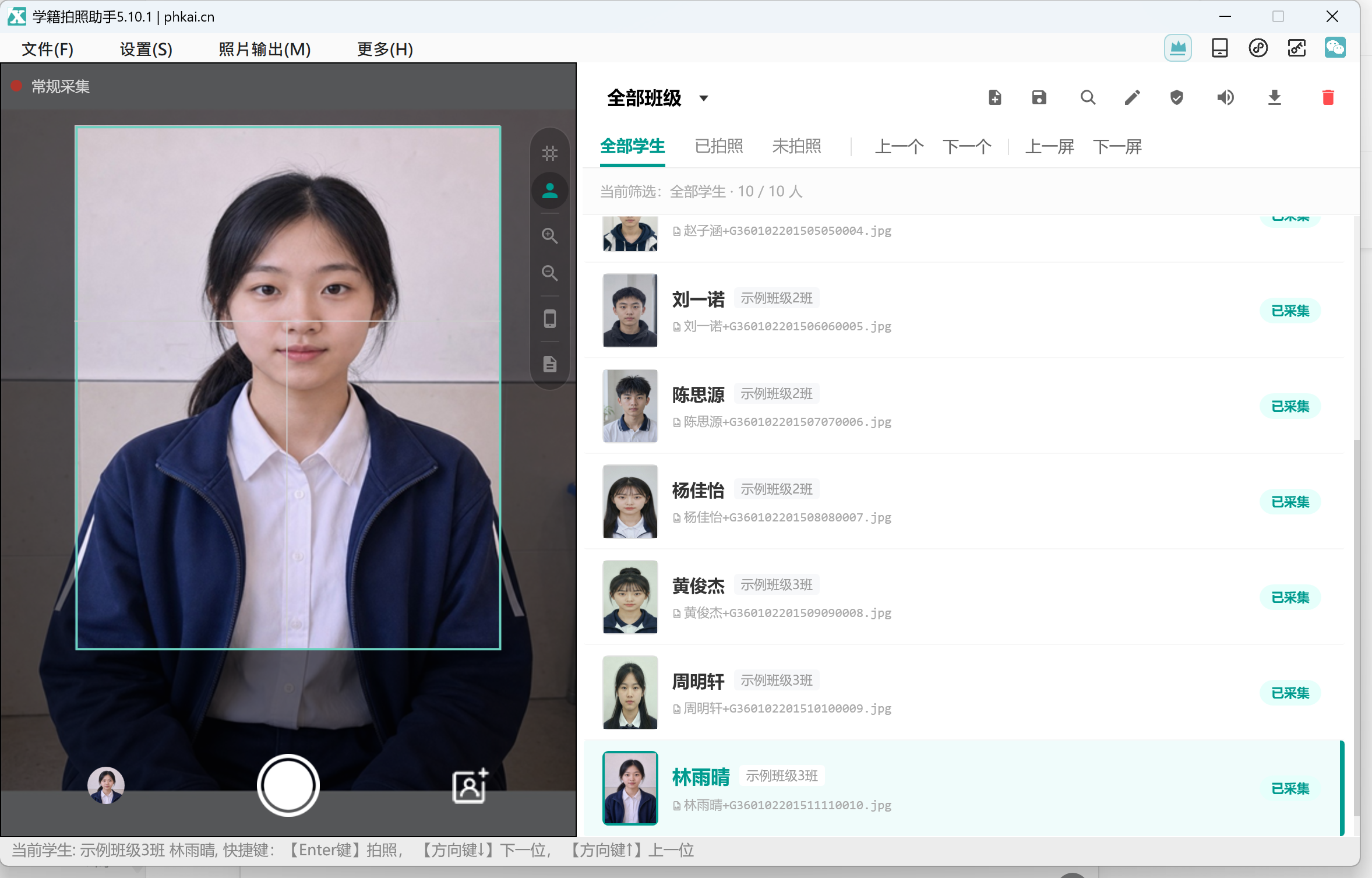Click 下一个 next student button

click(x=967, y=146)
